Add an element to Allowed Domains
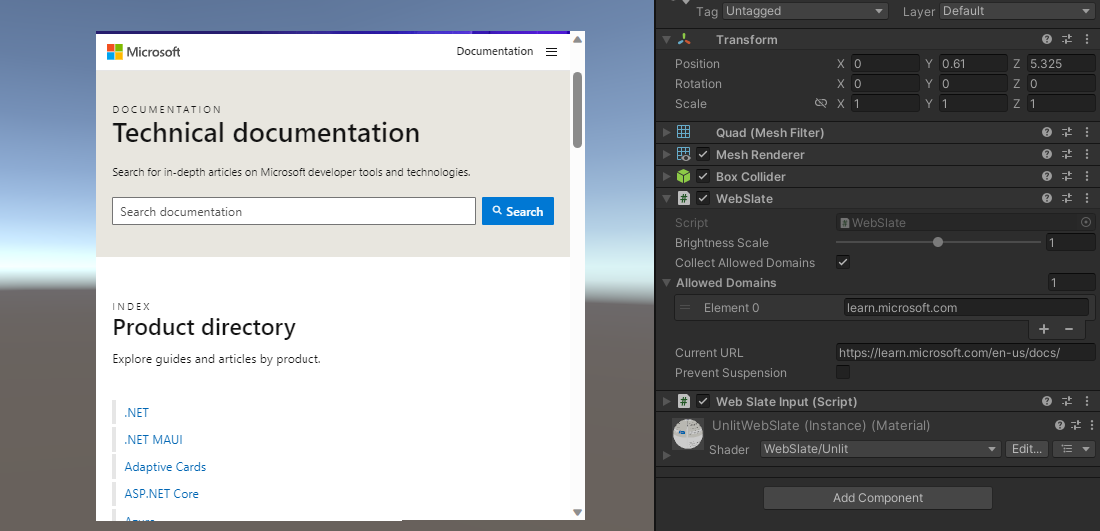 [1044, 329]
